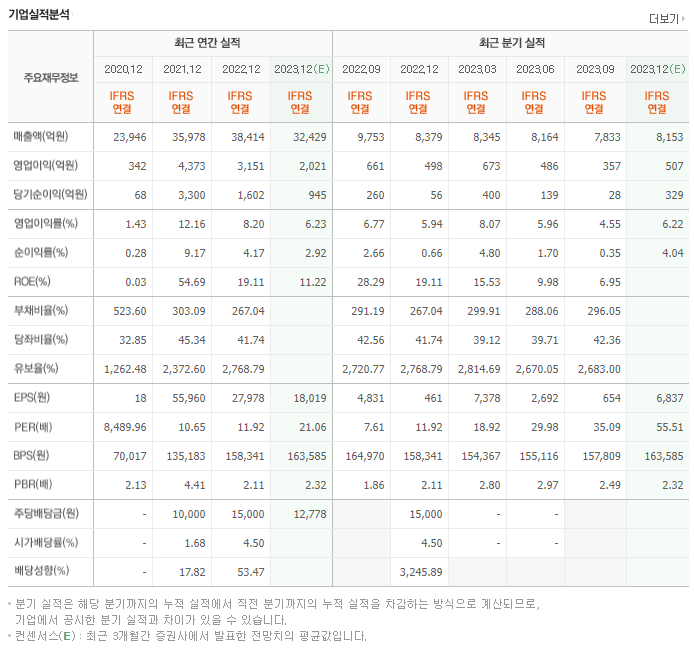Click the PBR value 2.97
The height and width of the screenshot is (648, 694).
click(548, 486)
